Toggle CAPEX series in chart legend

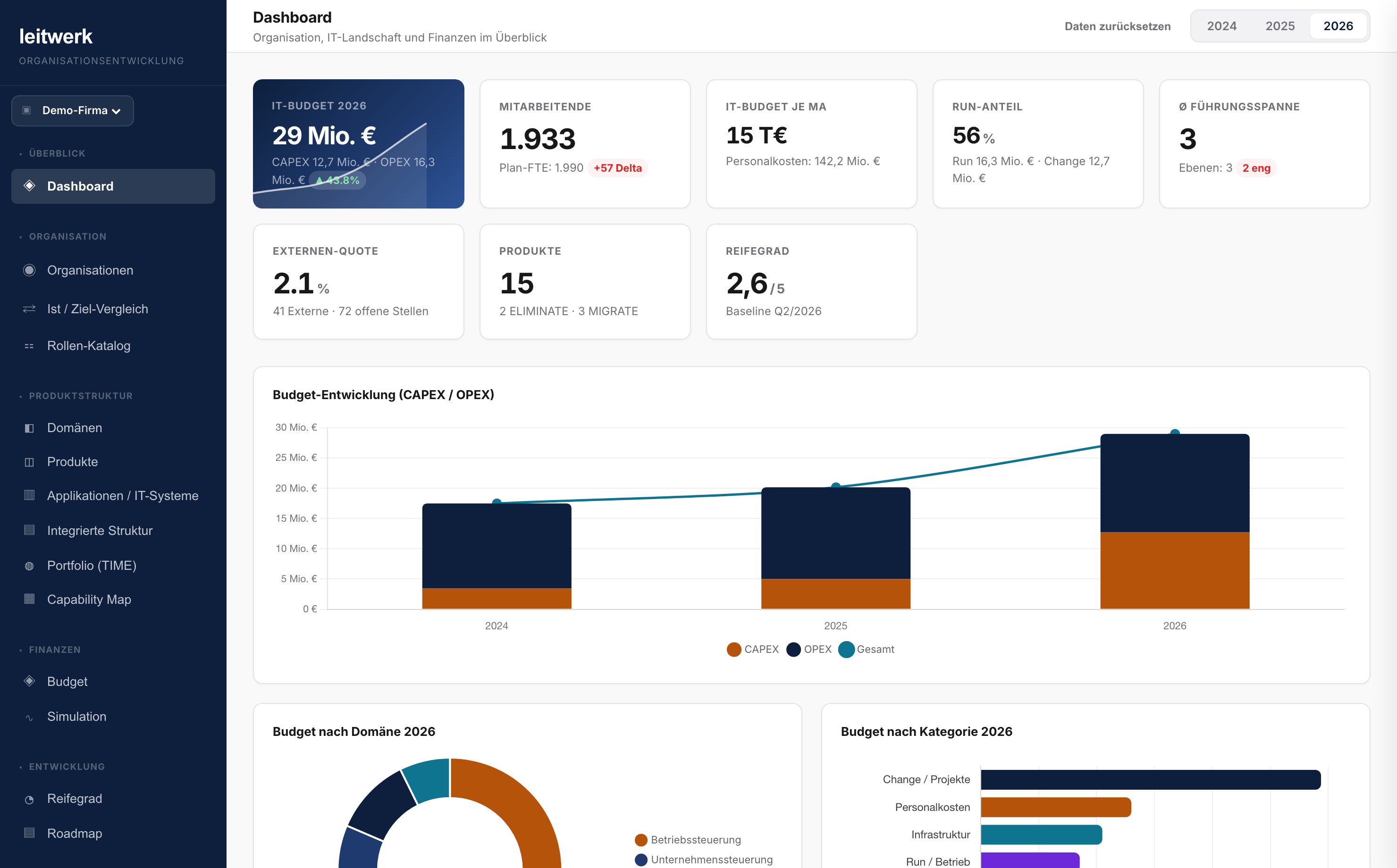point(752,649)
